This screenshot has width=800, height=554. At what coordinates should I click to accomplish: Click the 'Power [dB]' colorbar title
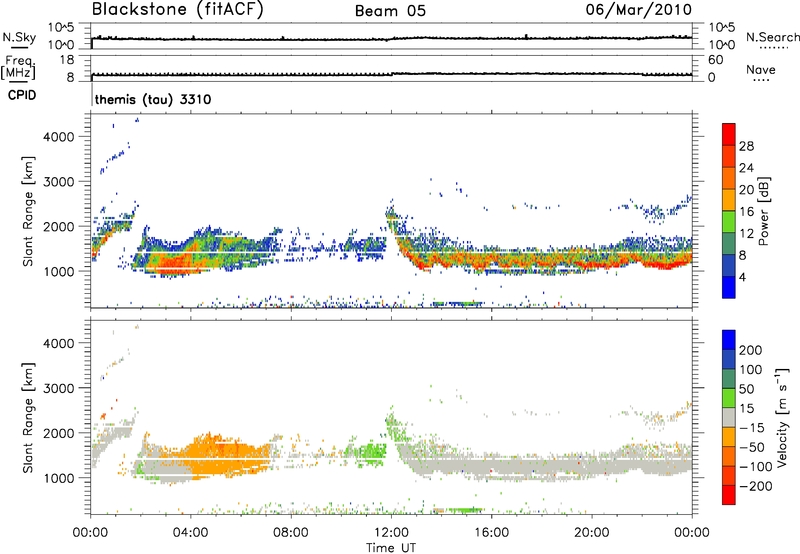pyautogui.click(x=763, y=211)
